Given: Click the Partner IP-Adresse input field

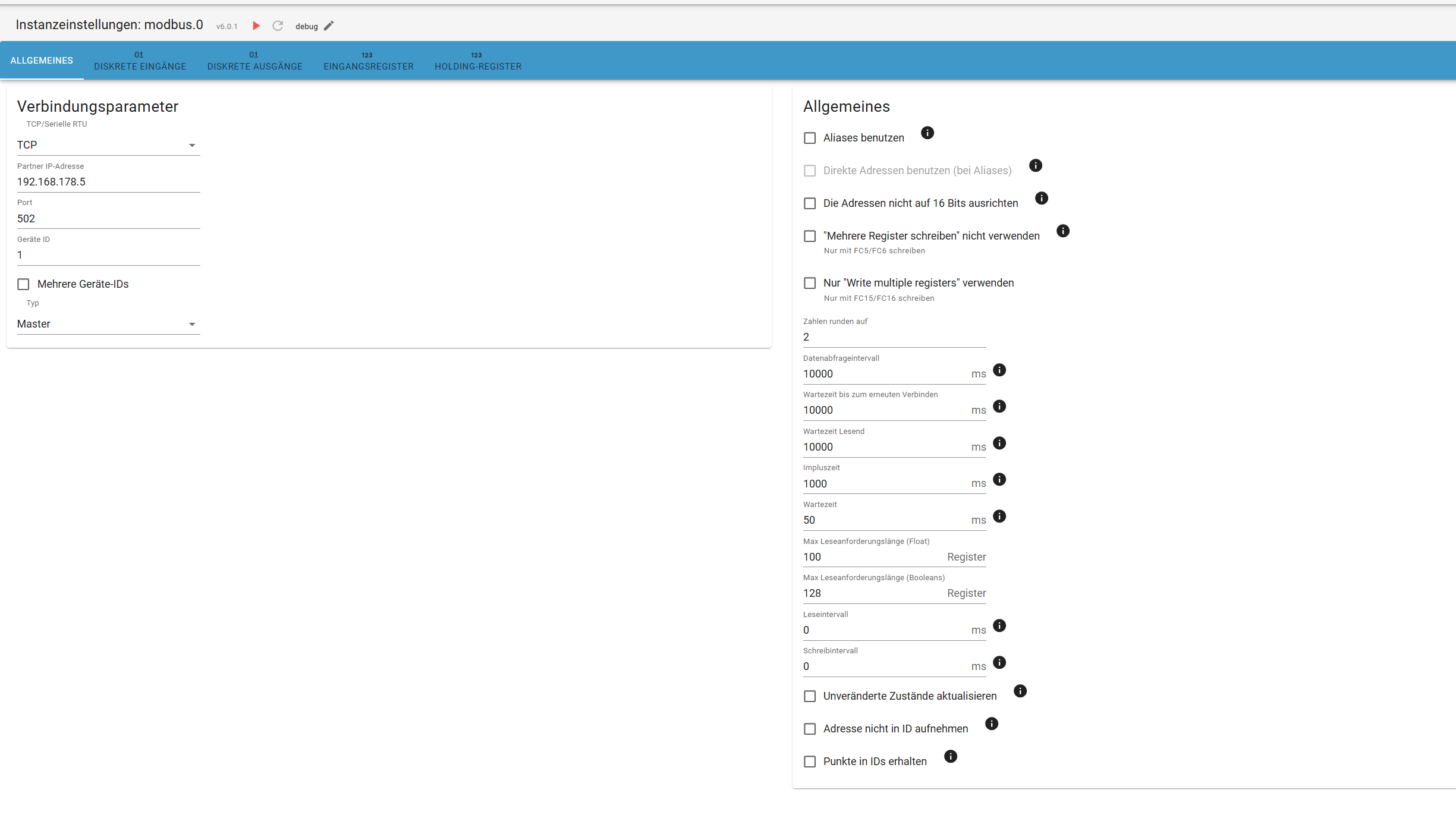Looking at the screenshot, I should [x=108, y=182].
